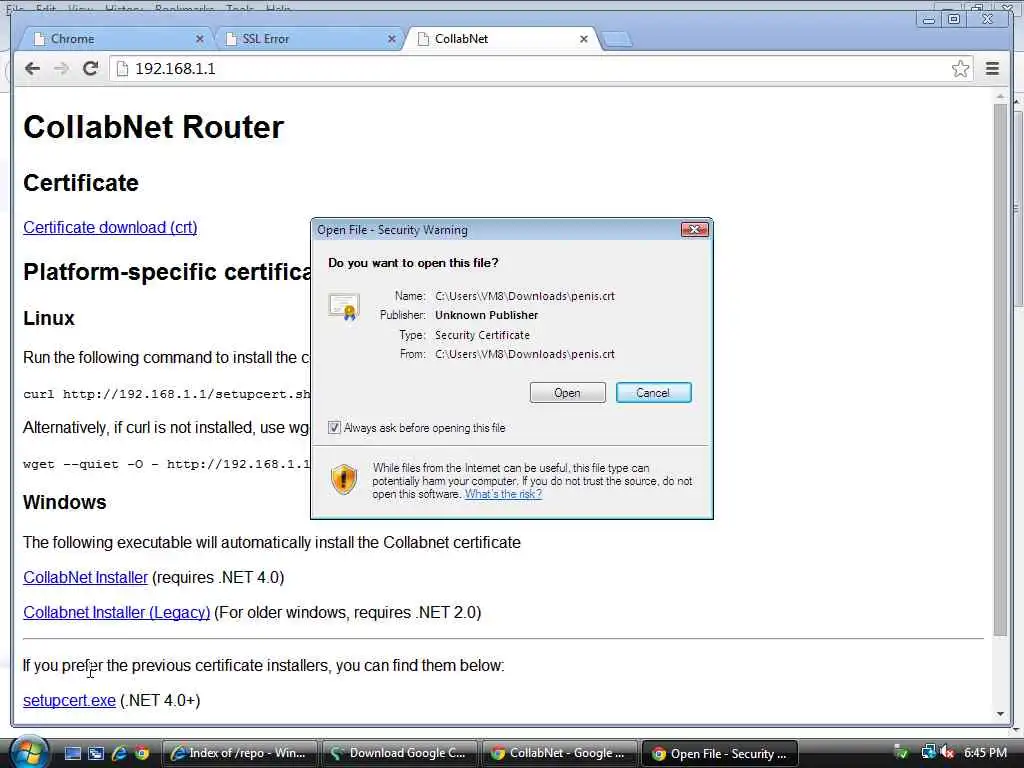This screenshot has height=768, width=1024.
Task: Open a new tab with the new-tab button
Action: [616, 40]
